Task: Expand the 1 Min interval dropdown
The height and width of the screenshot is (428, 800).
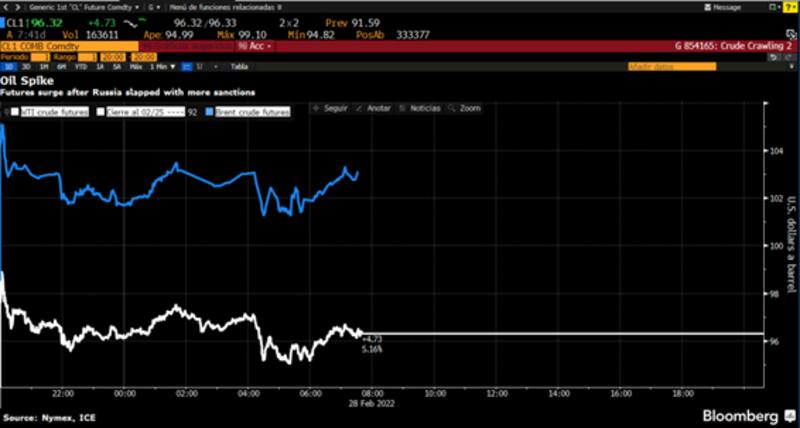Action: coord(158,67)
